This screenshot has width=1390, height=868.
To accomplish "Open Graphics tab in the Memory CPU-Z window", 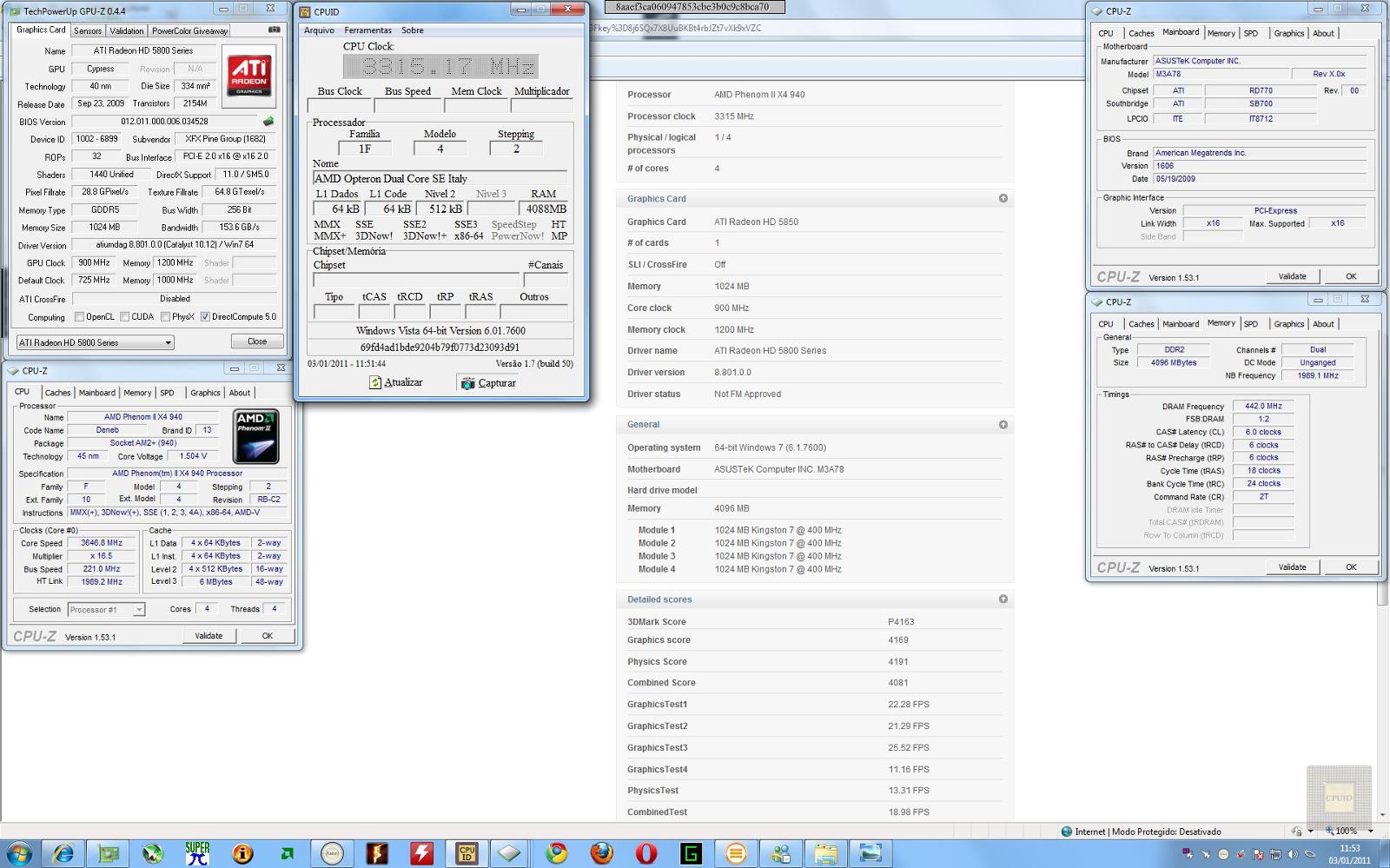I will click(x=1289, y=324).
